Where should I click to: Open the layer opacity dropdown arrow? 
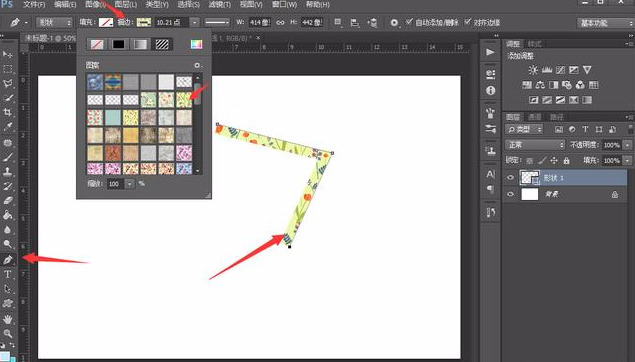(x=627, y=145)
